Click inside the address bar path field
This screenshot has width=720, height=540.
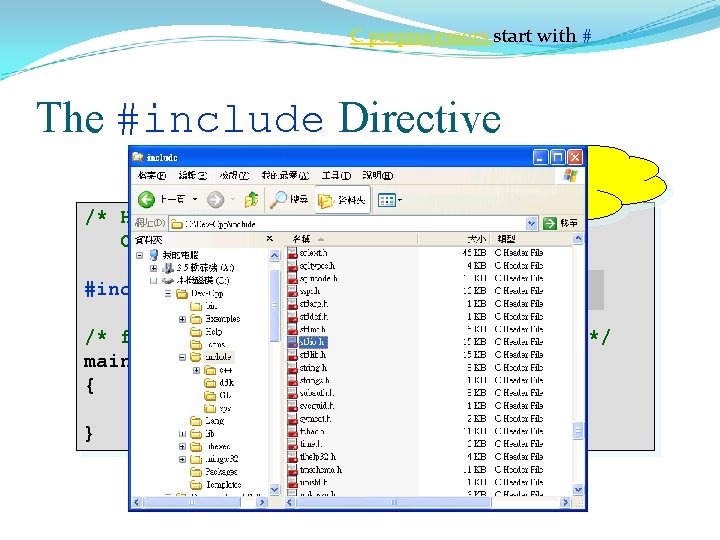[x=348, y=224]
